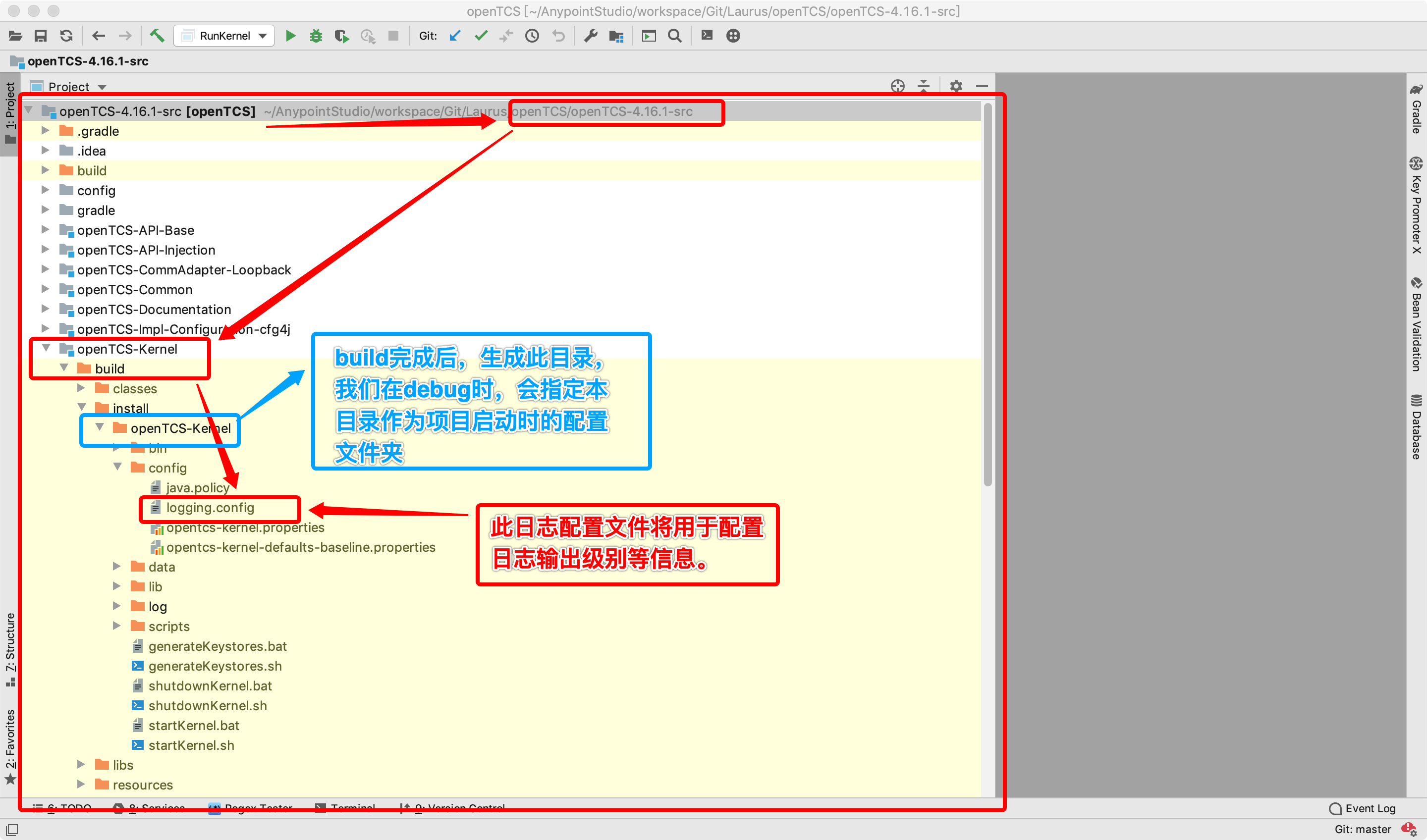
Task: Open the Gradle tool window tab
Action: tap(1416, 109)
